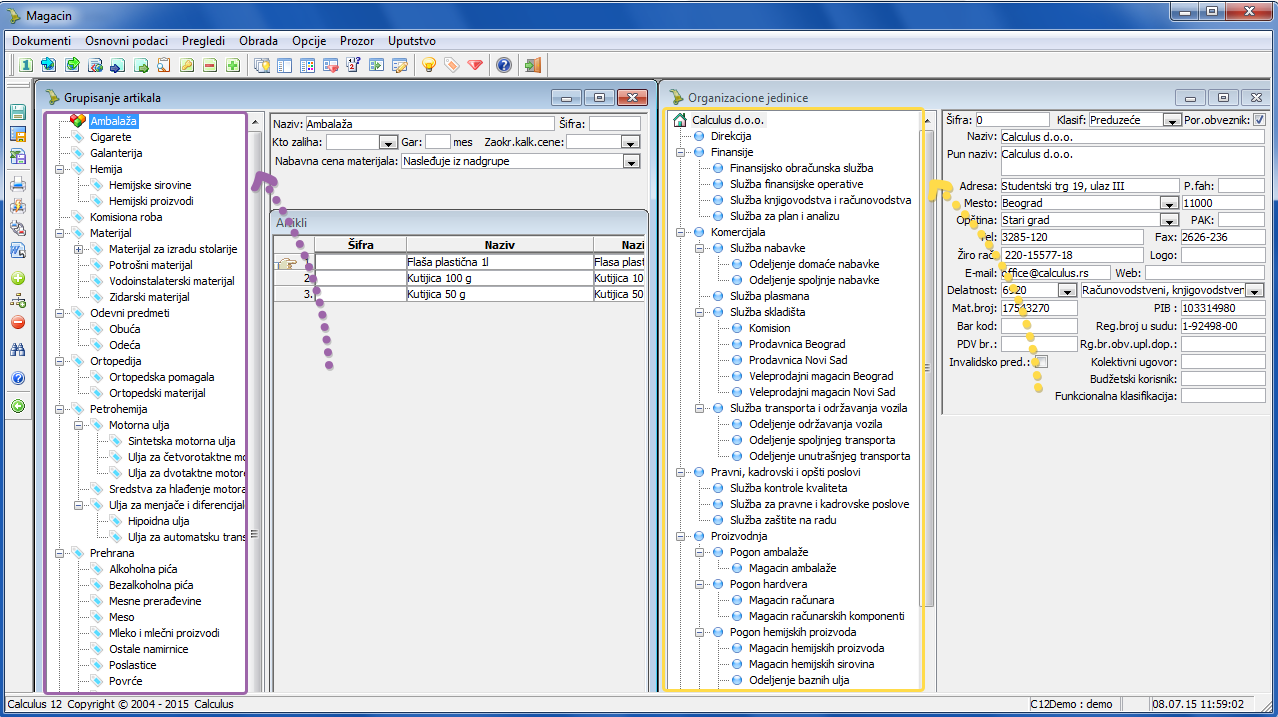Click the pencil edit form toolbar icon
This screenshot has height=717, width=1278.
(x=400, y=65)
